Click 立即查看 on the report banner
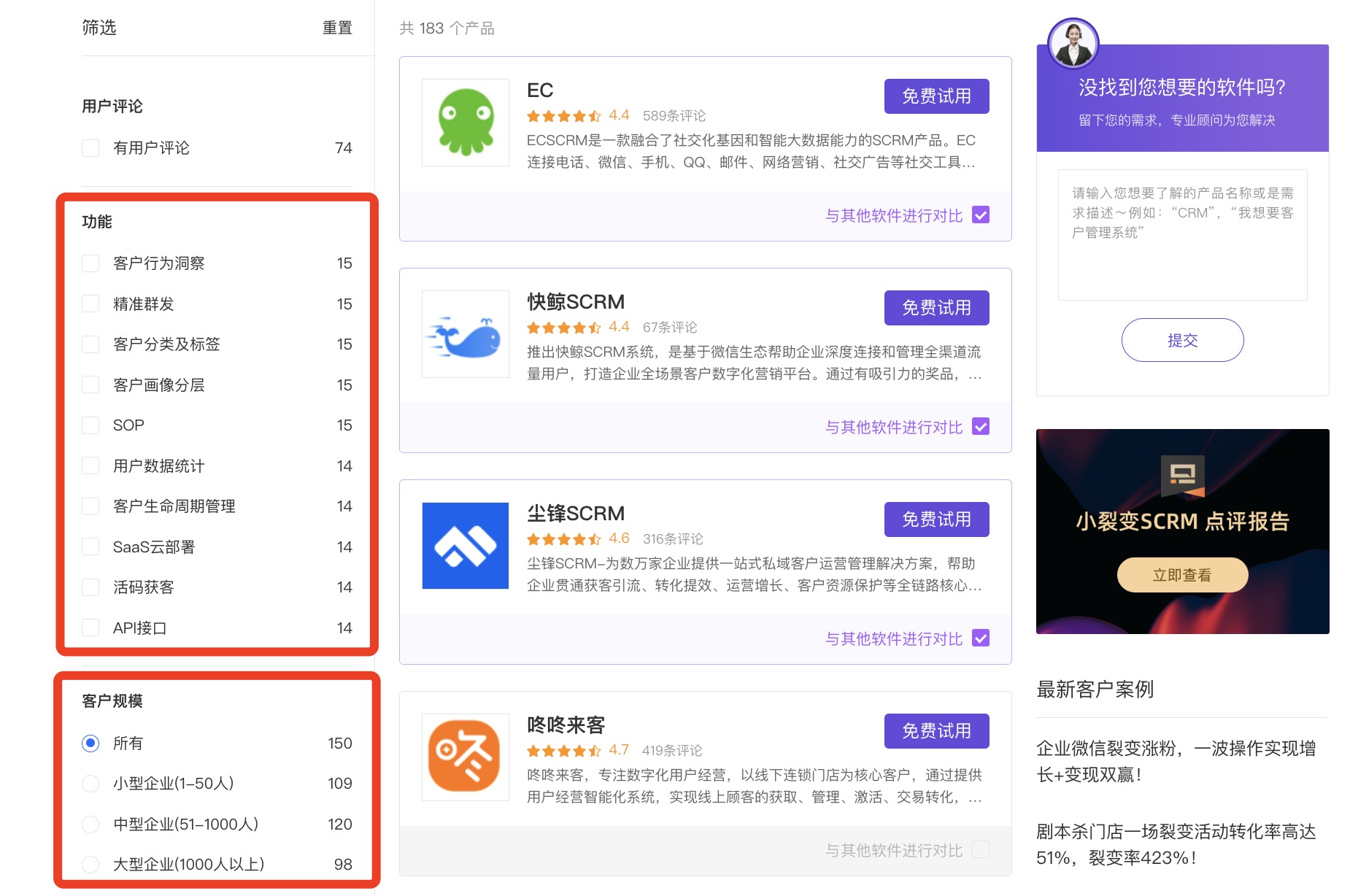This screenshot has height=896, width=1350. click(1182, 575)
